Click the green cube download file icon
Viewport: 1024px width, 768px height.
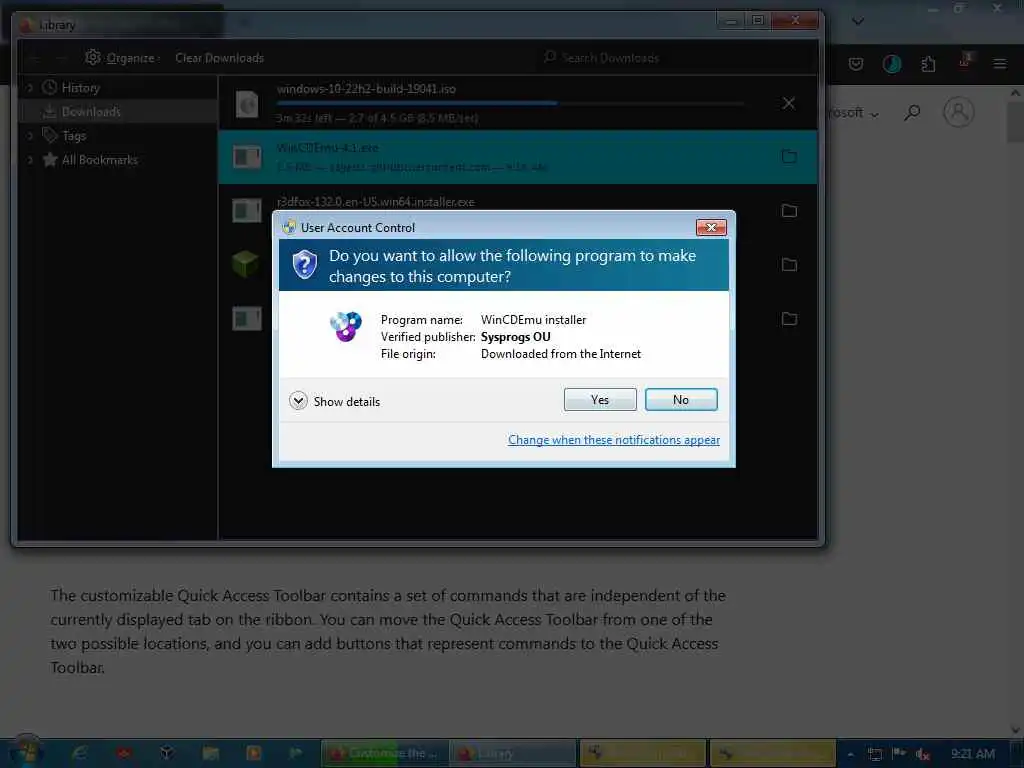[x=246, y=264]
